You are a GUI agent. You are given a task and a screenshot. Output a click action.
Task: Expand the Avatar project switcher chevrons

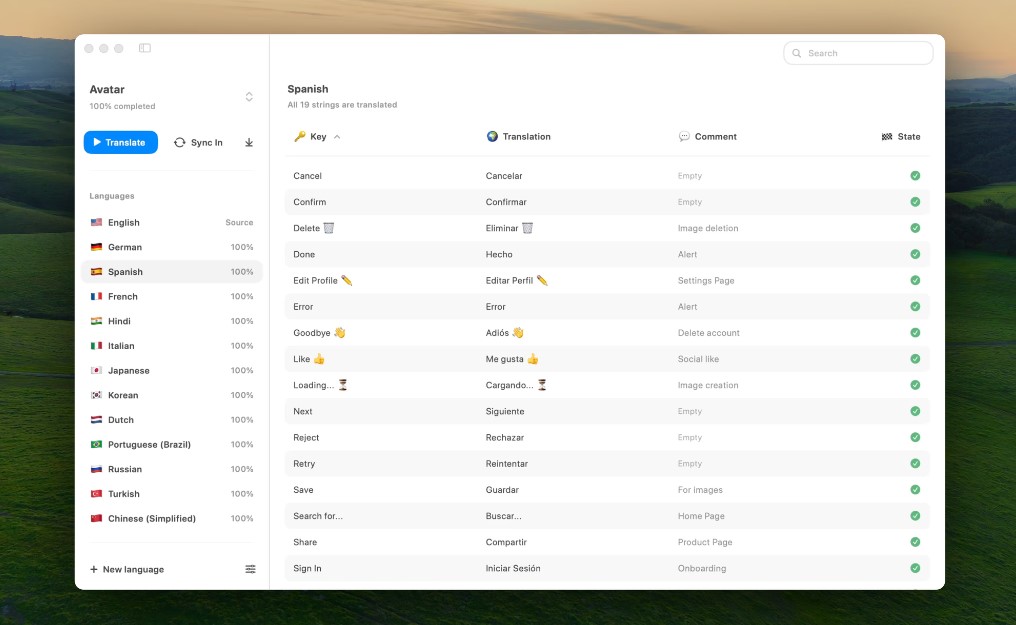pyautogui.click(x=249, y=97)
